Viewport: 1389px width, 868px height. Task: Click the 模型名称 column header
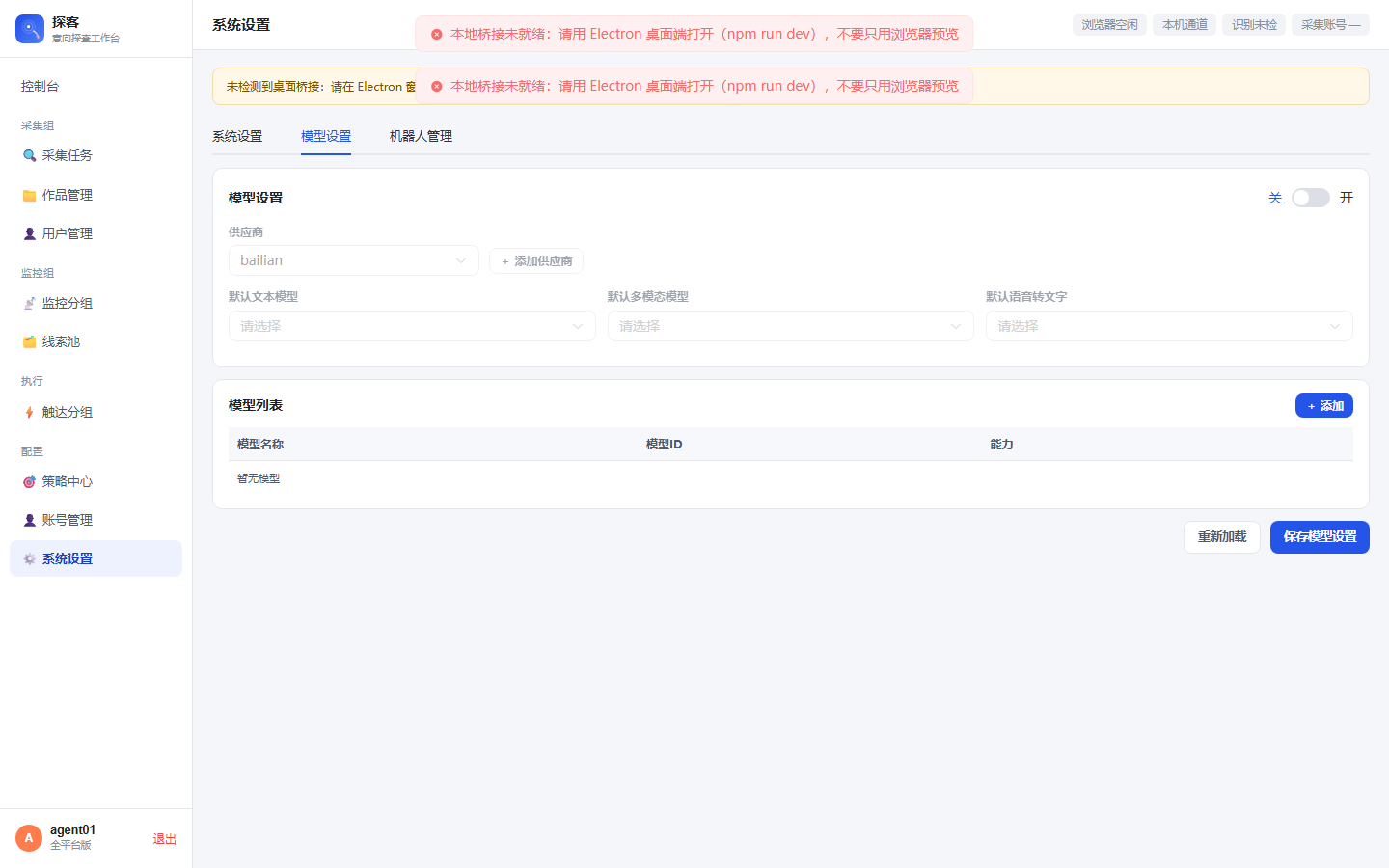[260, 445]
